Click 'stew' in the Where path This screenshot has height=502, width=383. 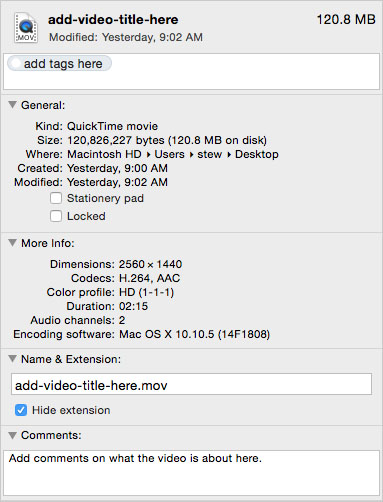point(209,154)
